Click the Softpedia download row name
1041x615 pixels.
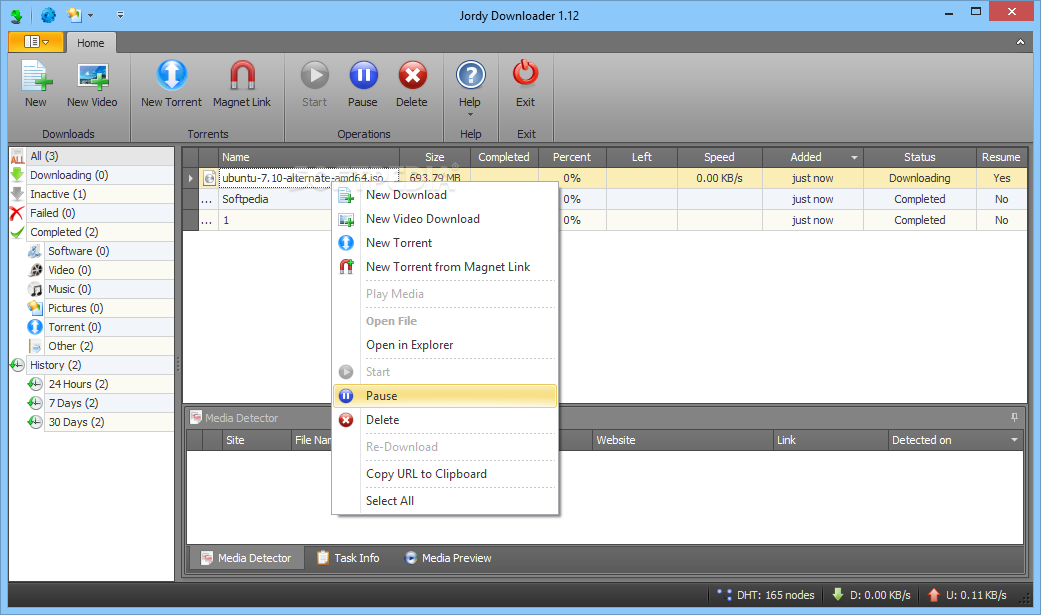(246, 199)
